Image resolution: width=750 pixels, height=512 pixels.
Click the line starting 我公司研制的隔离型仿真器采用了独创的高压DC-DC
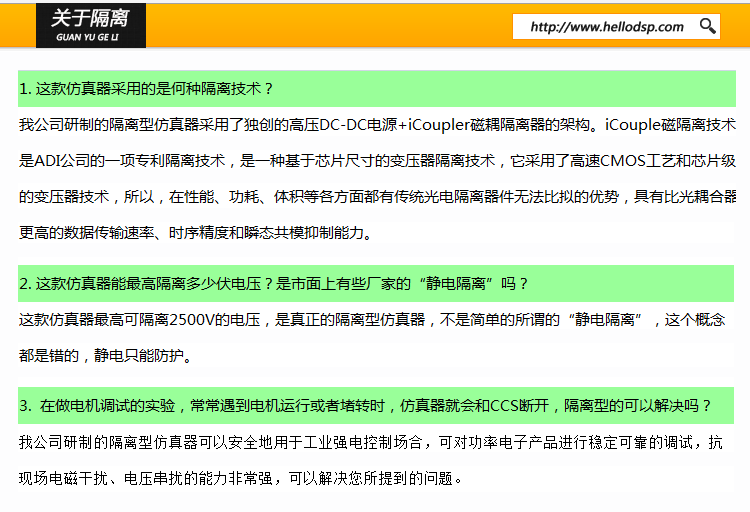click(x=377, y=125)
